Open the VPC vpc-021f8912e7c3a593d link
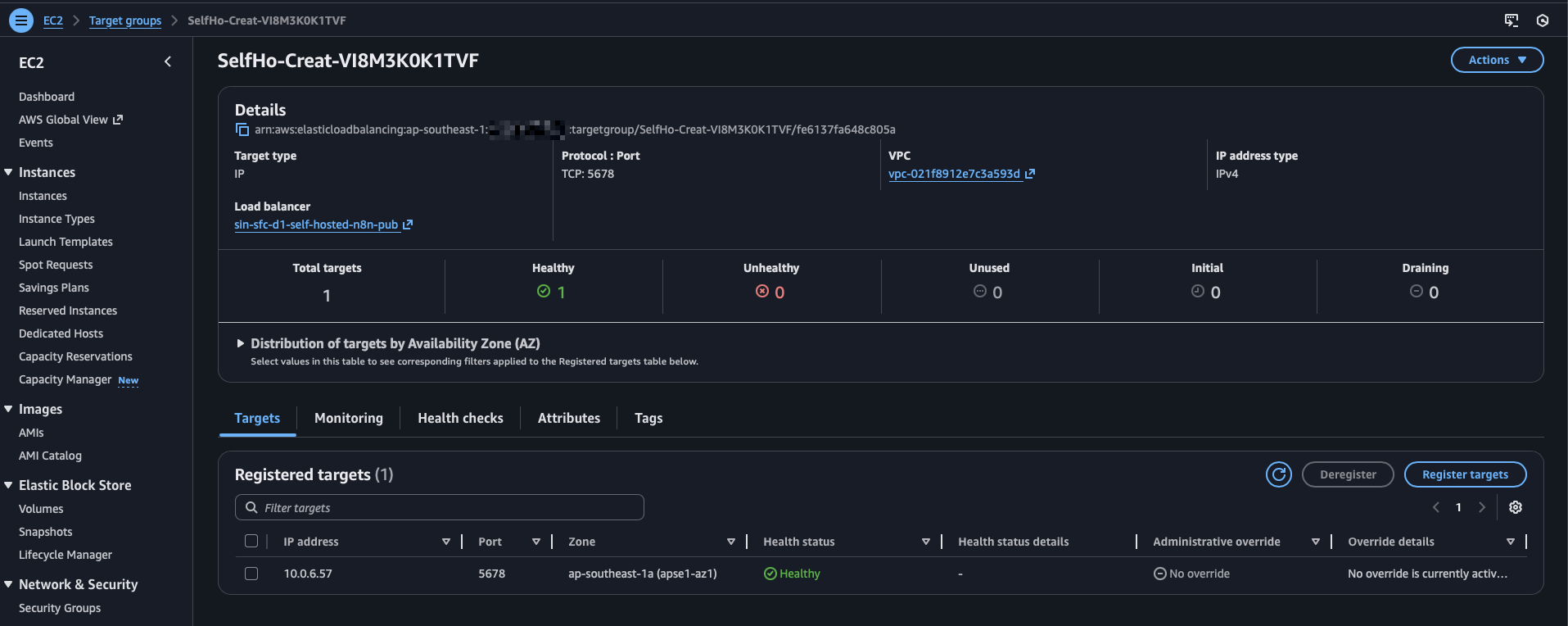Screen dimensions: 1568x626 pos(954,174)
